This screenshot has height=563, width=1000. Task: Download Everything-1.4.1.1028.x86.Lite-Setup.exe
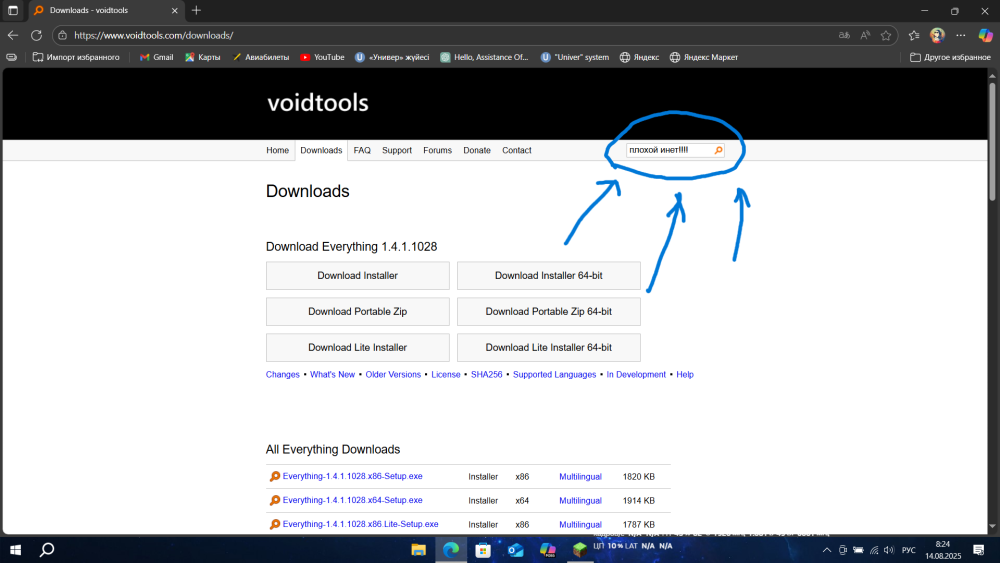coord(360,524)
